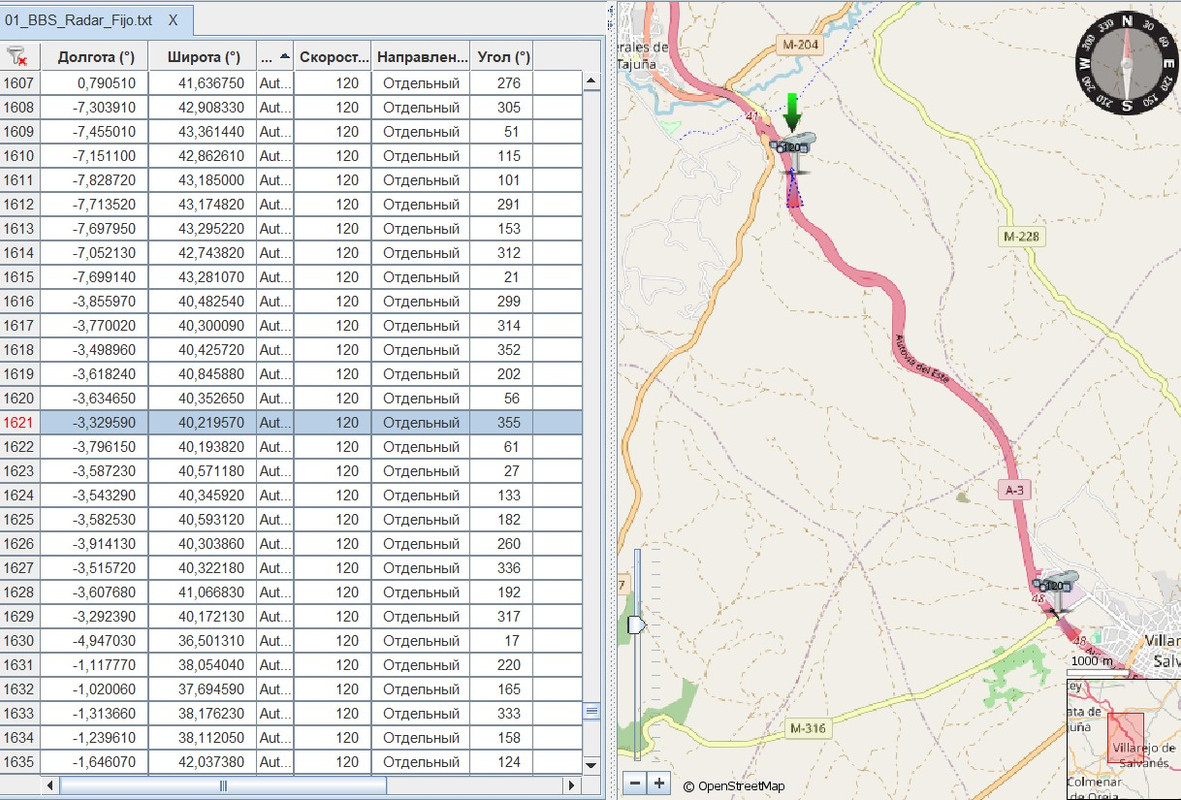Click the M-316 road label on map

pos(807,728)
